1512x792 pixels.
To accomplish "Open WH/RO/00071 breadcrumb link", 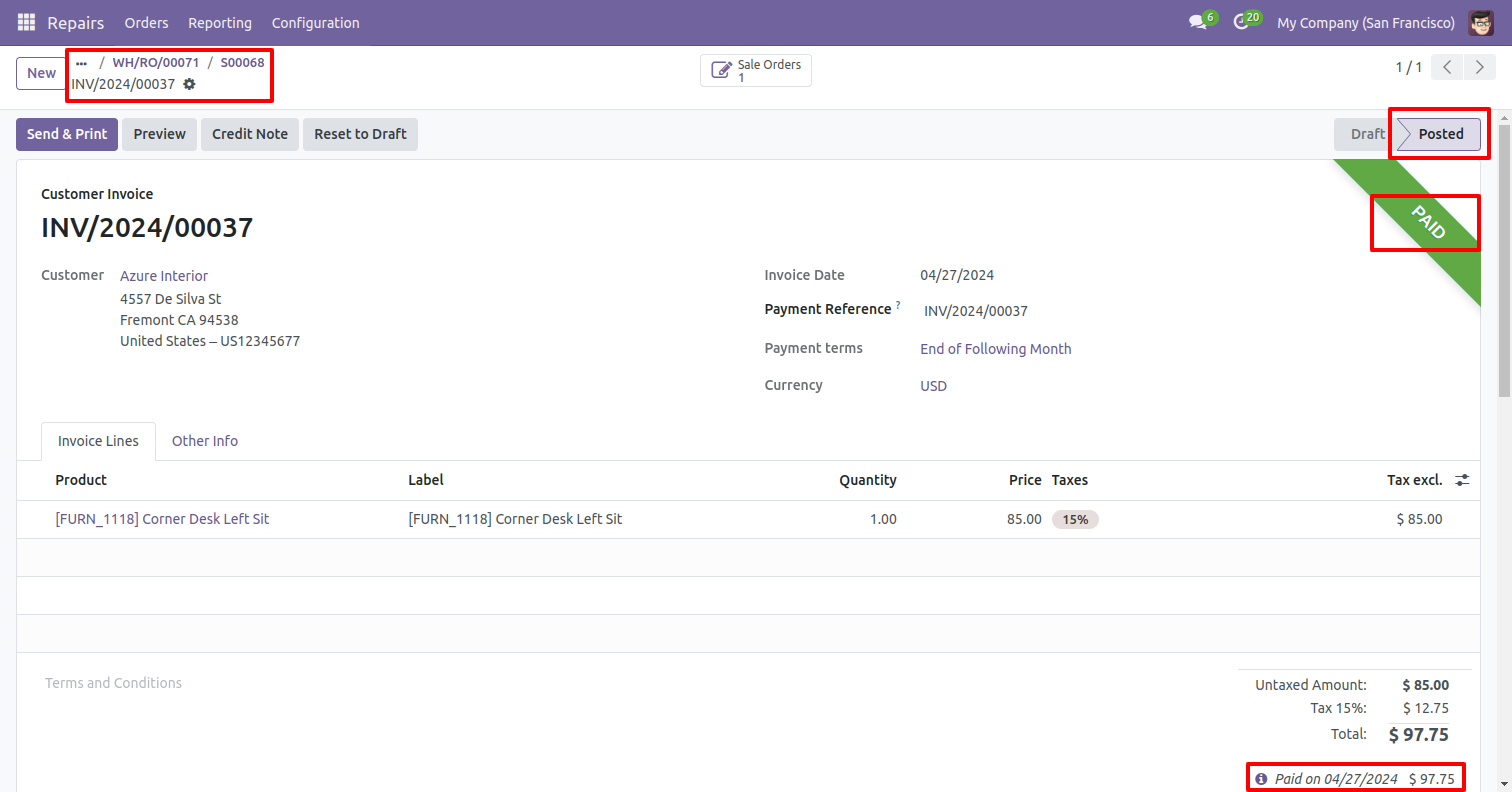I will [x=156, y=62].
